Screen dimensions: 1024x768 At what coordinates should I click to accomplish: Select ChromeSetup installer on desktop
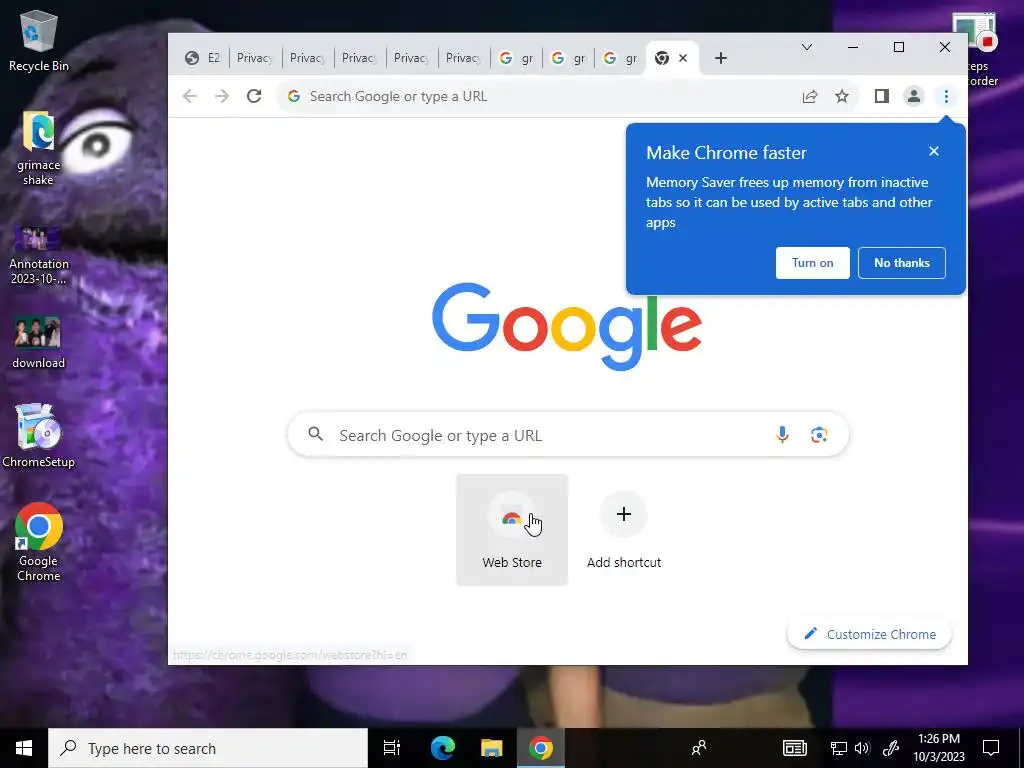pyautogui.click(x=39, y=436)
